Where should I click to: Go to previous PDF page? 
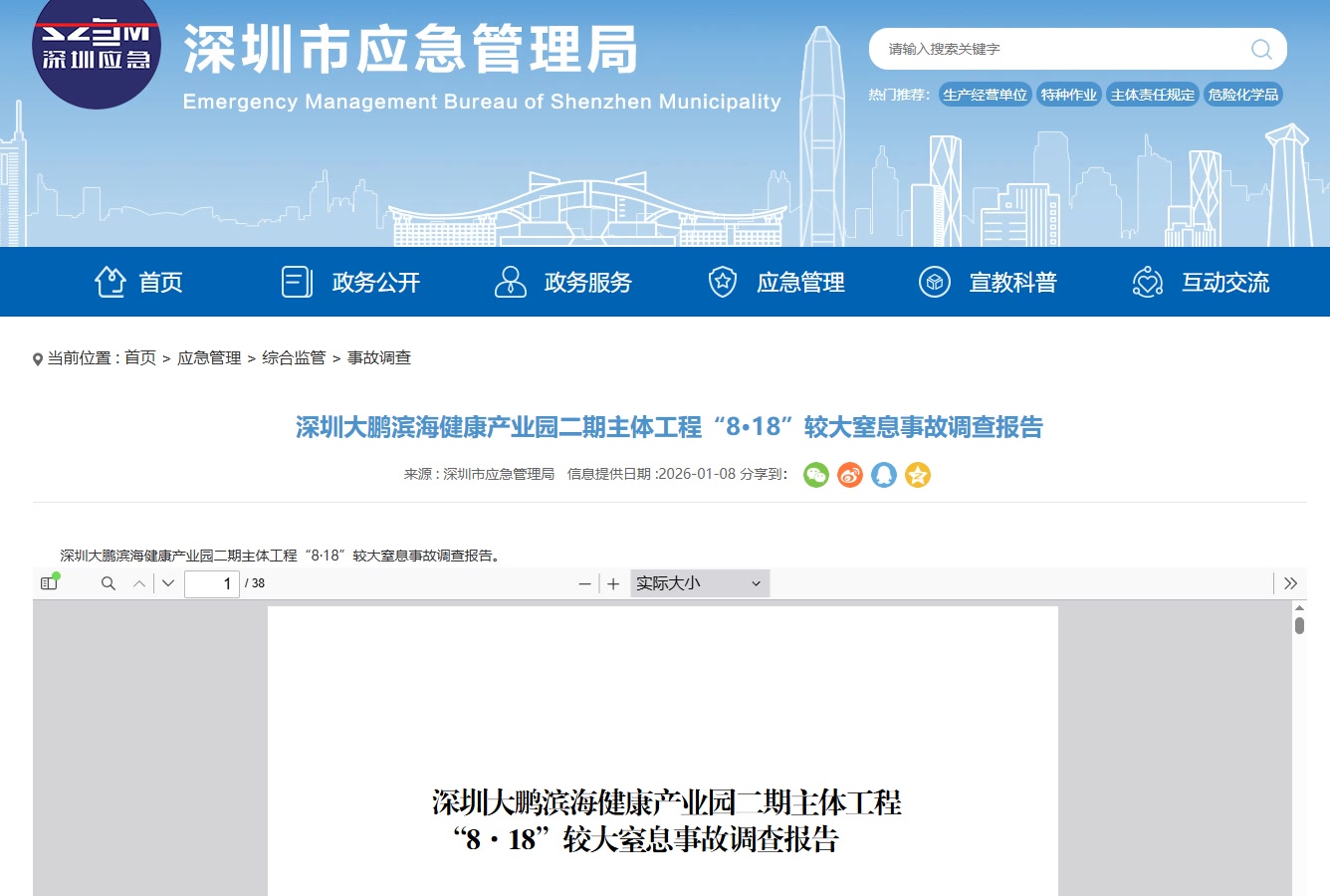click(x=139, y=583)
